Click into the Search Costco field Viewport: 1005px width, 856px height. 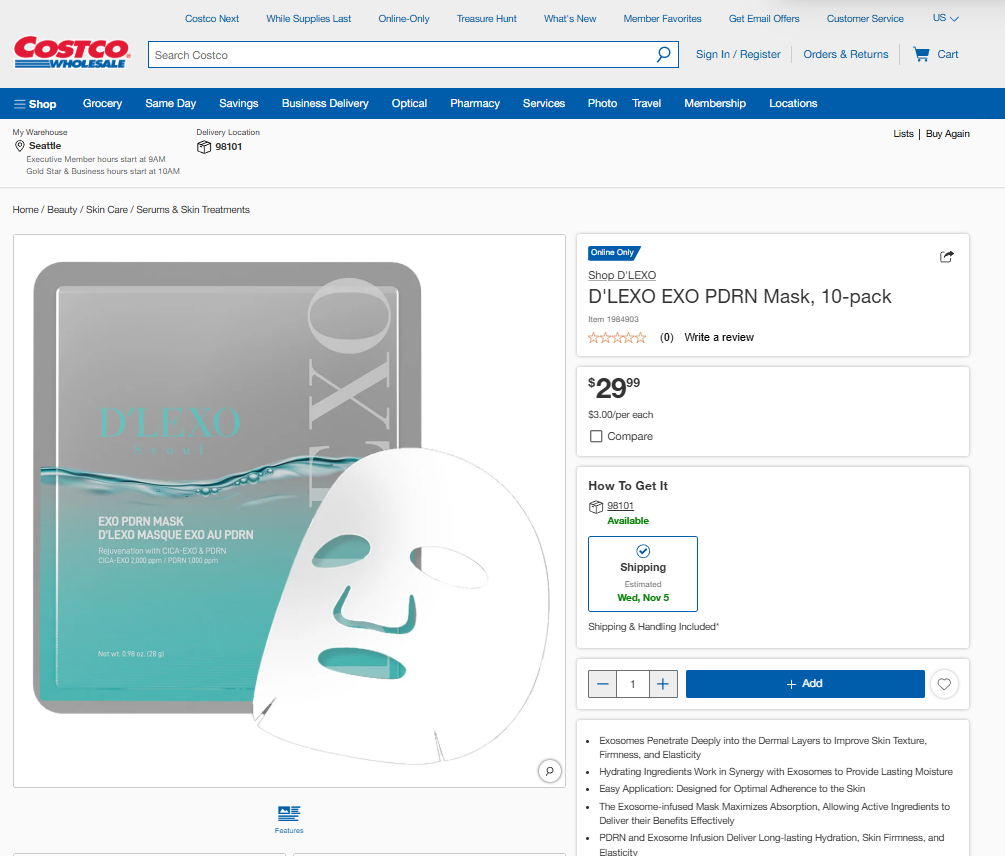tap(400, 55)
